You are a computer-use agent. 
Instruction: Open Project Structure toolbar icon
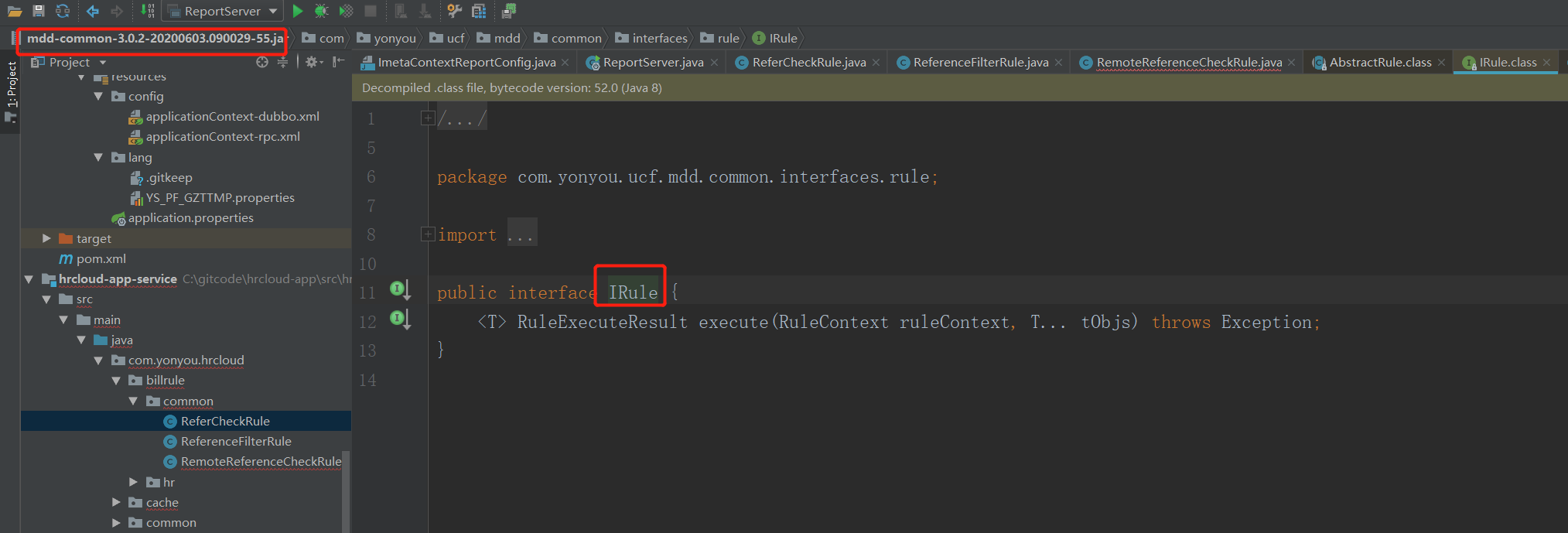479,11
